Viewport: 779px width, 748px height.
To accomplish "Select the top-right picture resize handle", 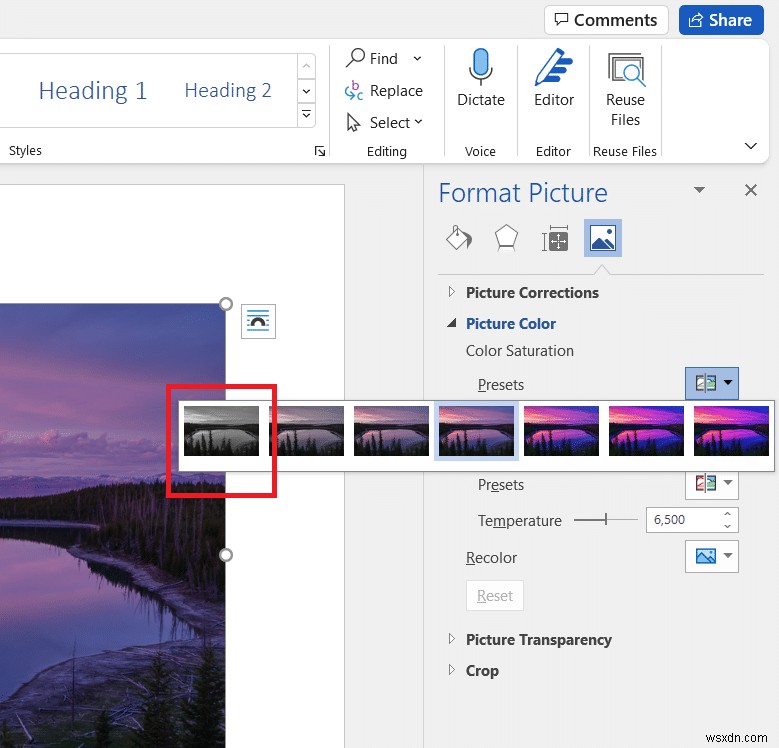I will tap(226, 304).
